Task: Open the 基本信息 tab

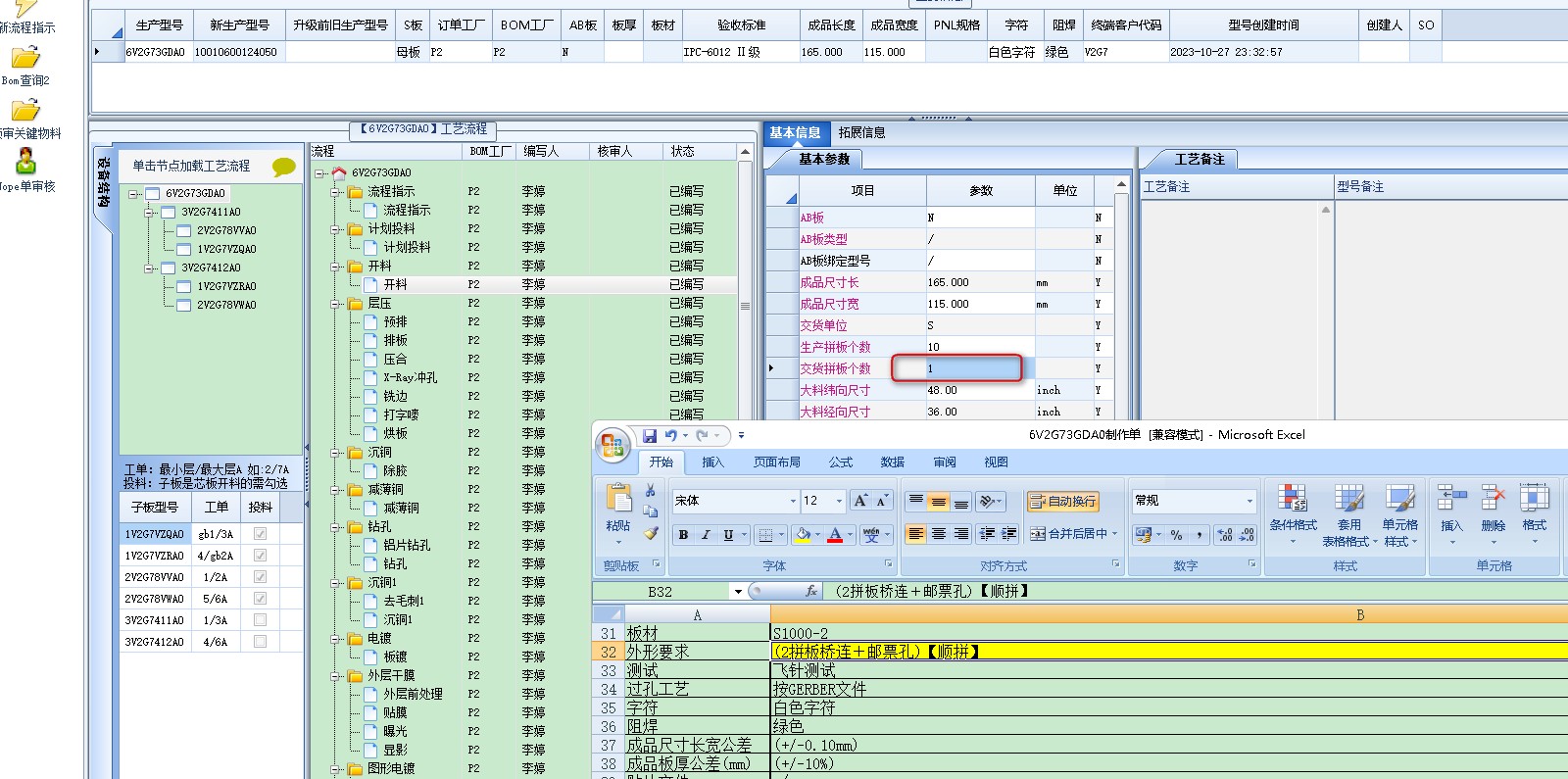Action: pos(795,132)
